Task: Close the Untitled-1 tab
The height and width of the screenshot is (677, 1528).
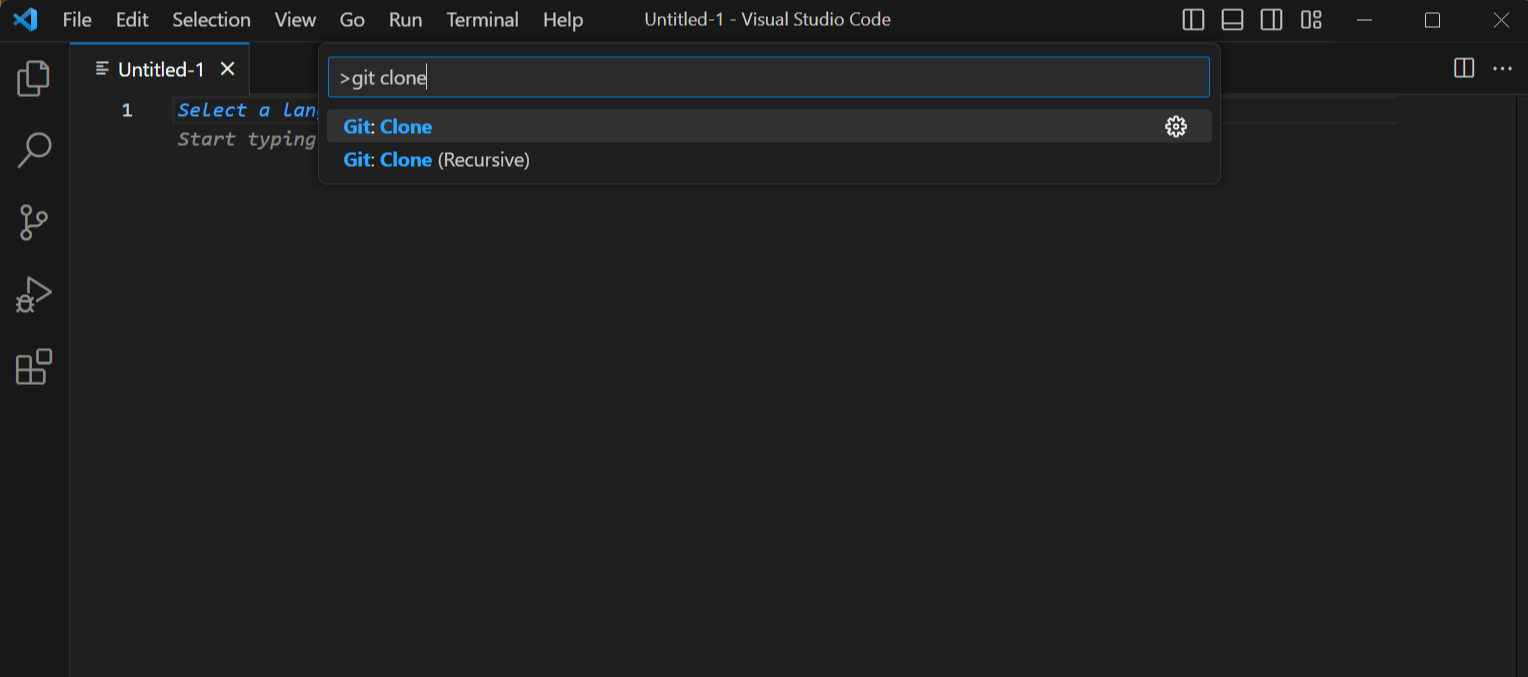Action: point(227,69)
